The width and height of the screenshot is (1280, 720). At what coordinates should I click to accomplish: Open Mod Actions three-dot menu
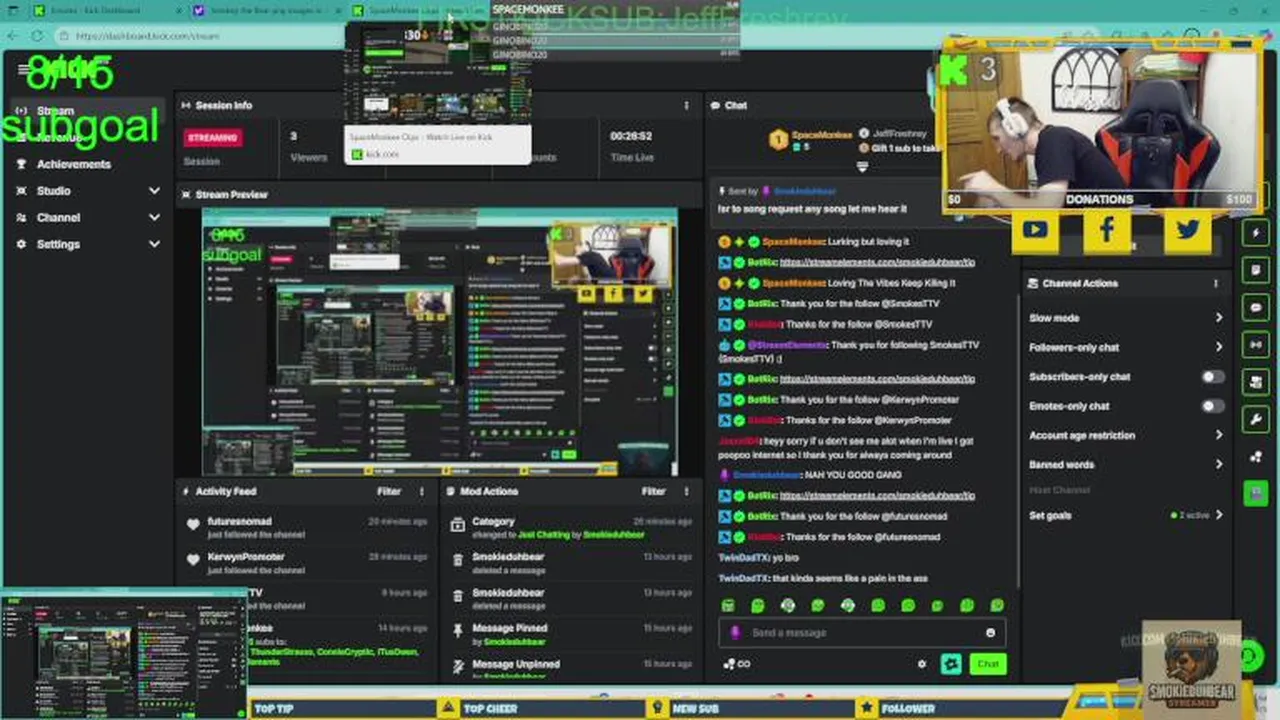coord(686,491)
